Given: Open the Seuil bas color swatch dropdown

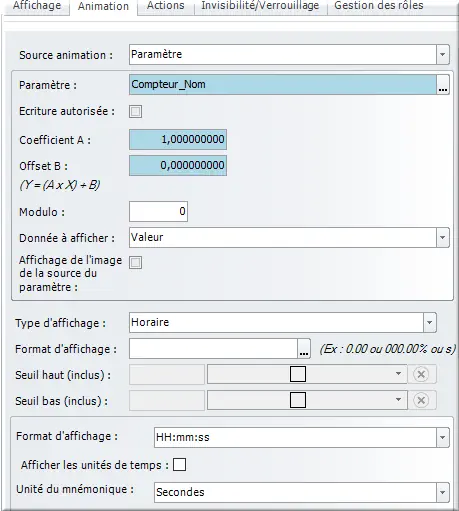Looking at the screenshot, I should (307, 400).
